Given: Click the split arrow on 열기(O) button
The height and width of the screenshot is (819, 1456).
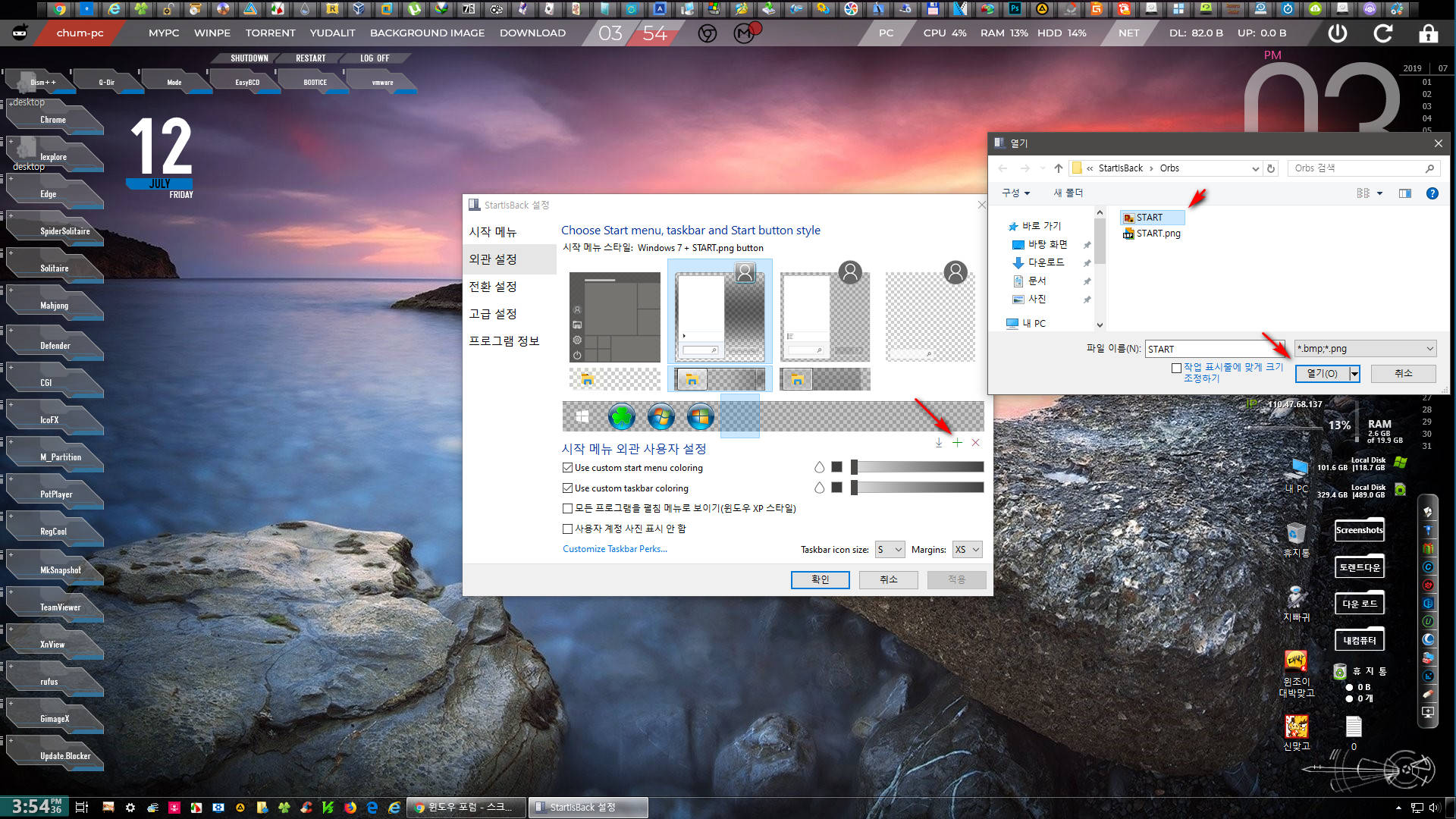Looking at the screenshot, I should [1354, 374].
